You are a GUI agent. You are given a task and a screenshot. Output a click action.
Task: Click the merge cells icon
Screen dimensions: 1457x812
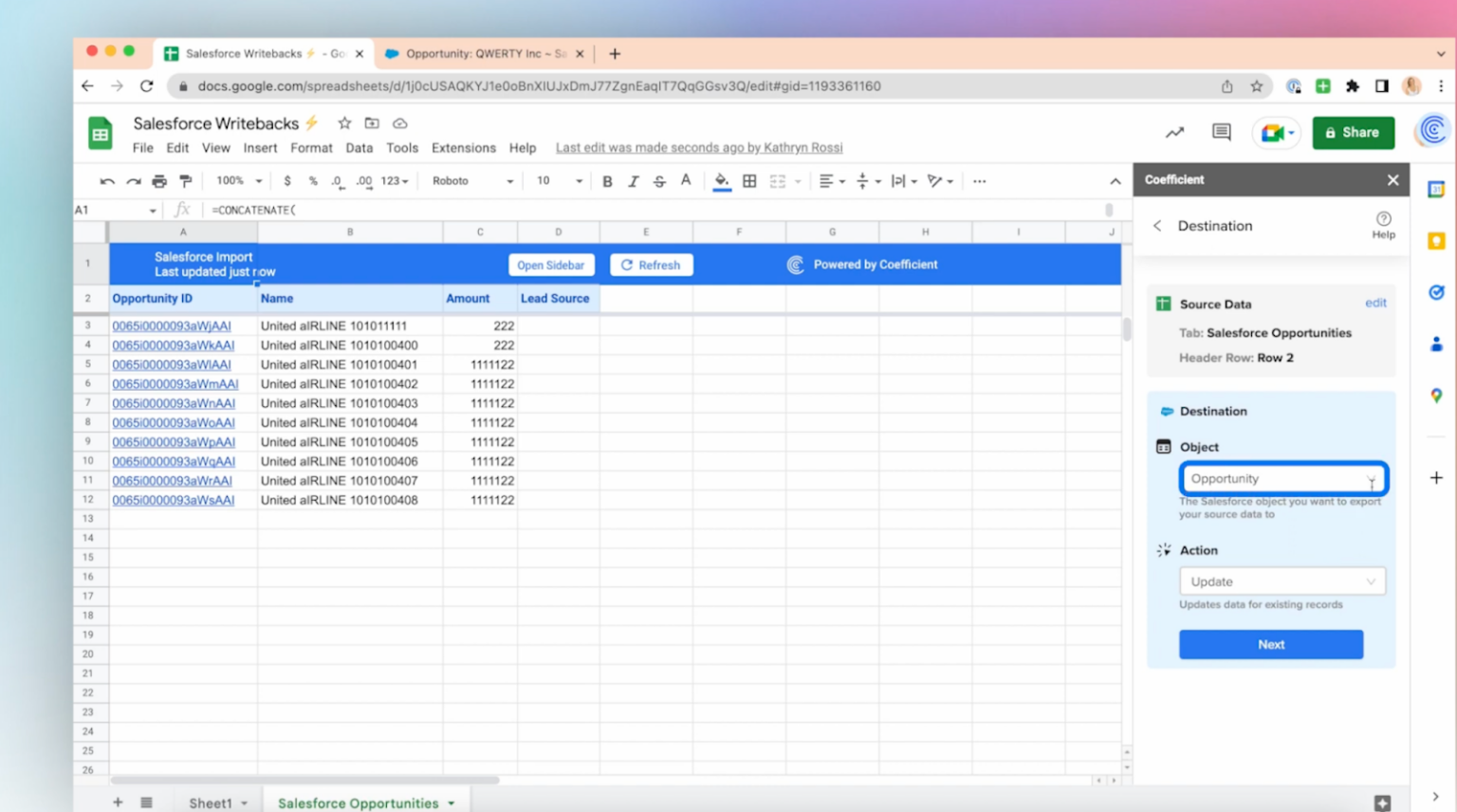click(x=778, y=181)
